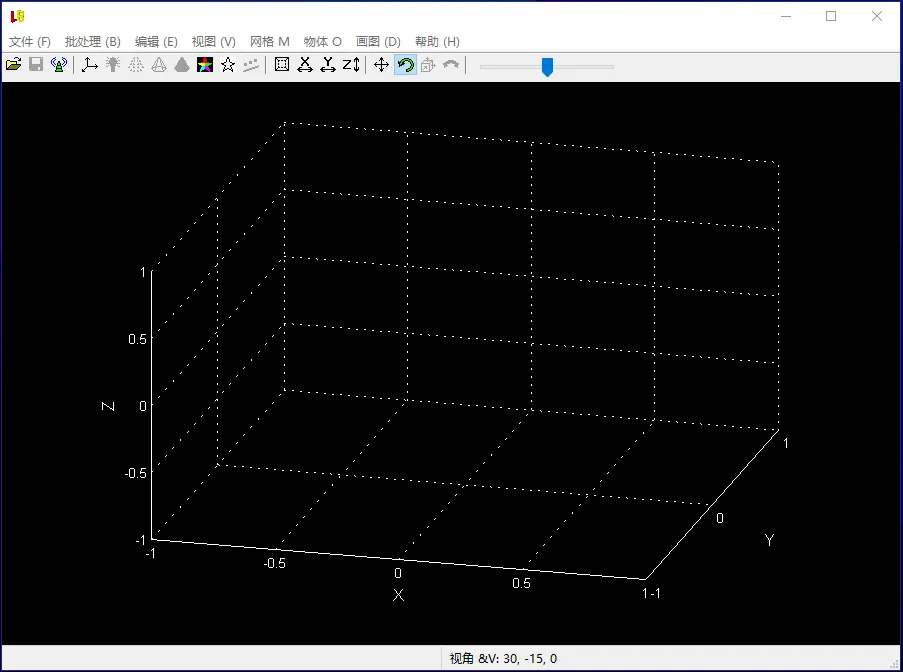Click the Y axis label in plot
Screen dimensions: 903x672
[769, 540]
